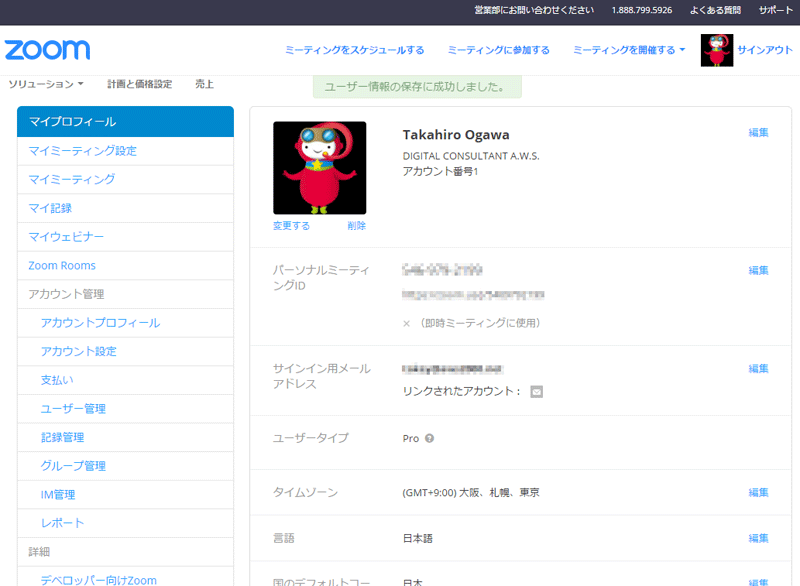The height and width of the screenshot is (586, 800).
Task: Click the Zoom logo
Action: [47, 50]
